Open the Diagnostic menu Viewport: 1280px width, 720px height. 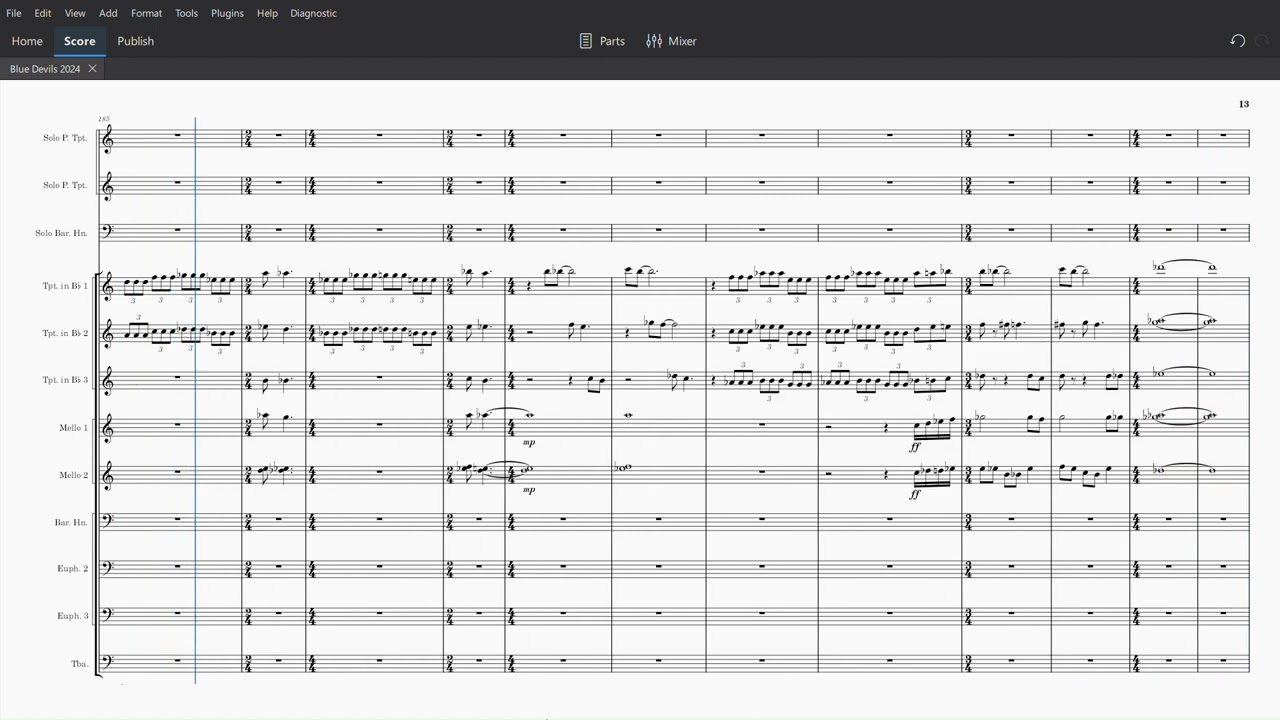313,13
